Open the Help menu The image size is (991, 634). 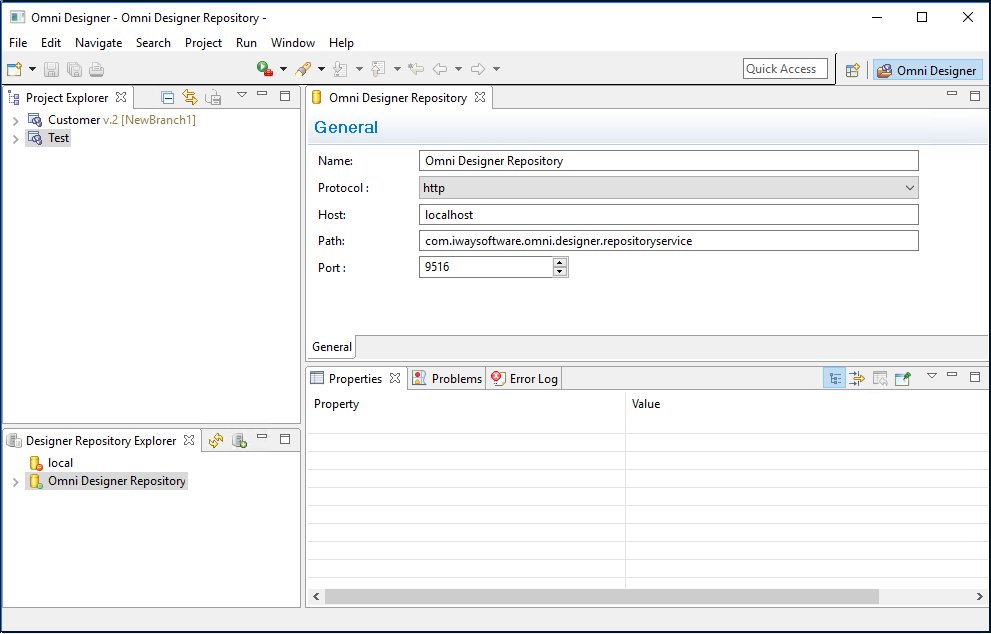(x=341, y=43)
